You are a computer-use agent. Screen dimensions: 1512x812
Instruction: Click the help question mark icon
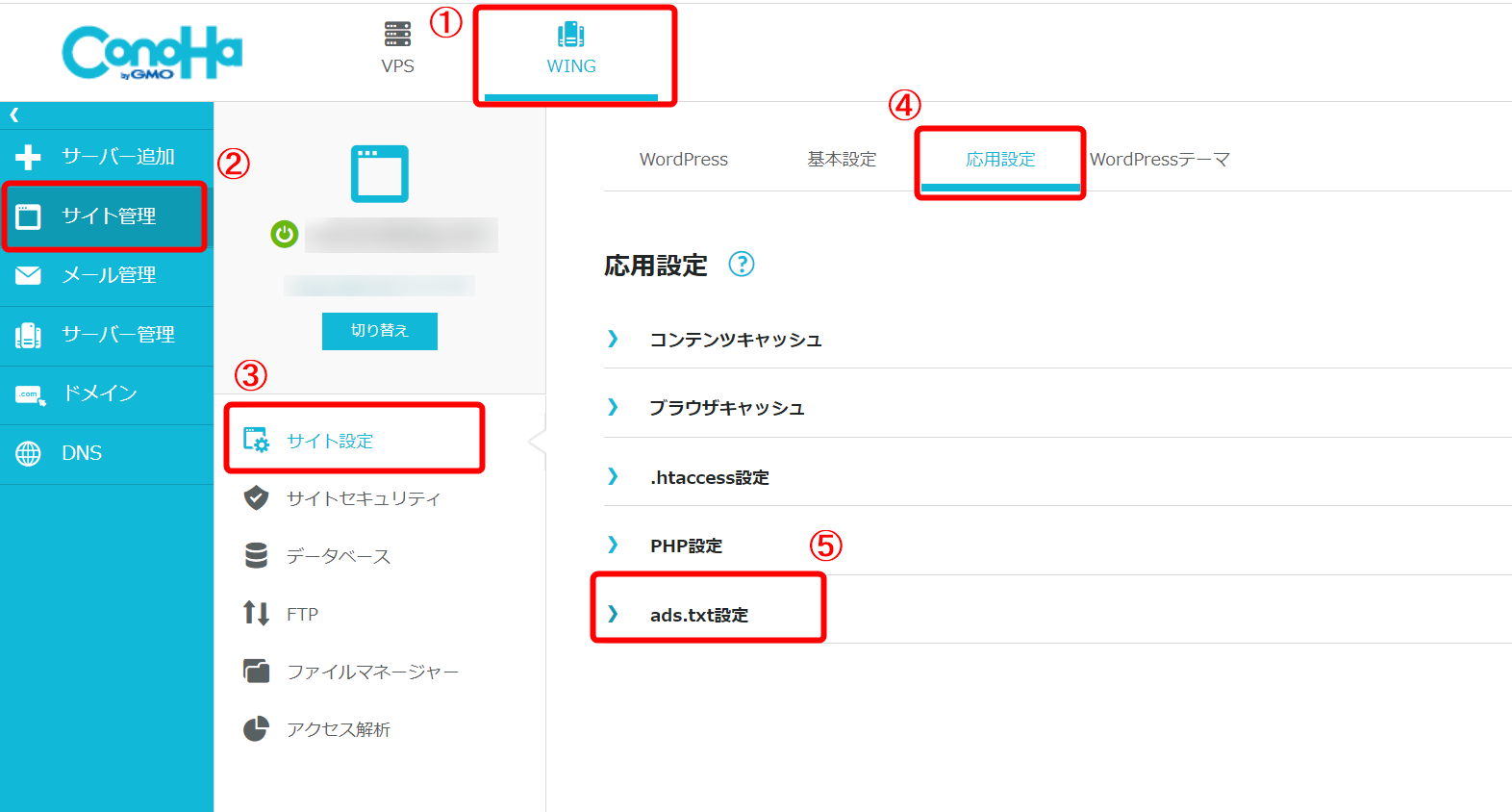(742, 264)
